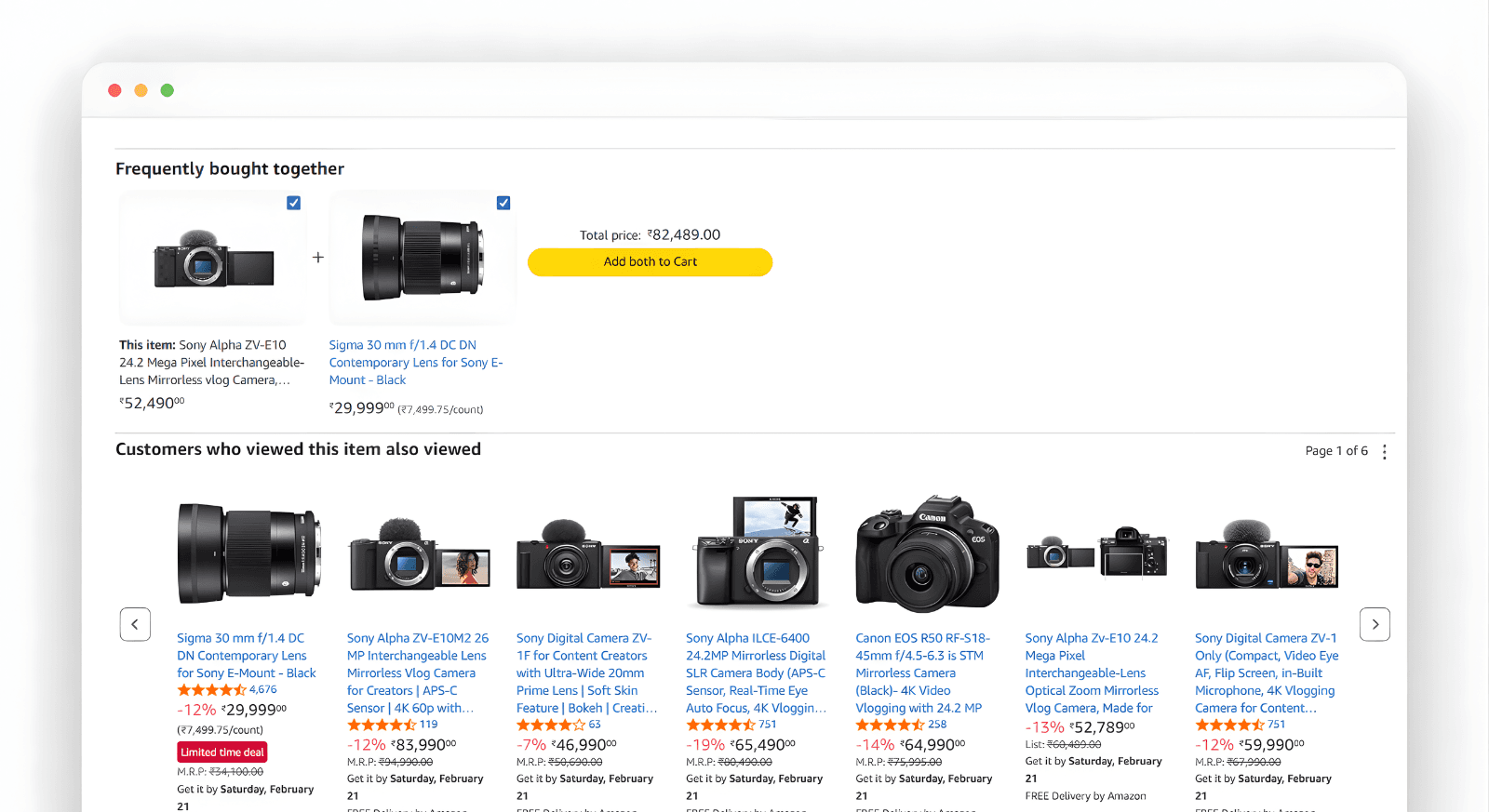Uncheck the Sony Alpha ZV-E10 bundle checkbox
Viewport: 1489px width, 812px height.
pos(293,203)
